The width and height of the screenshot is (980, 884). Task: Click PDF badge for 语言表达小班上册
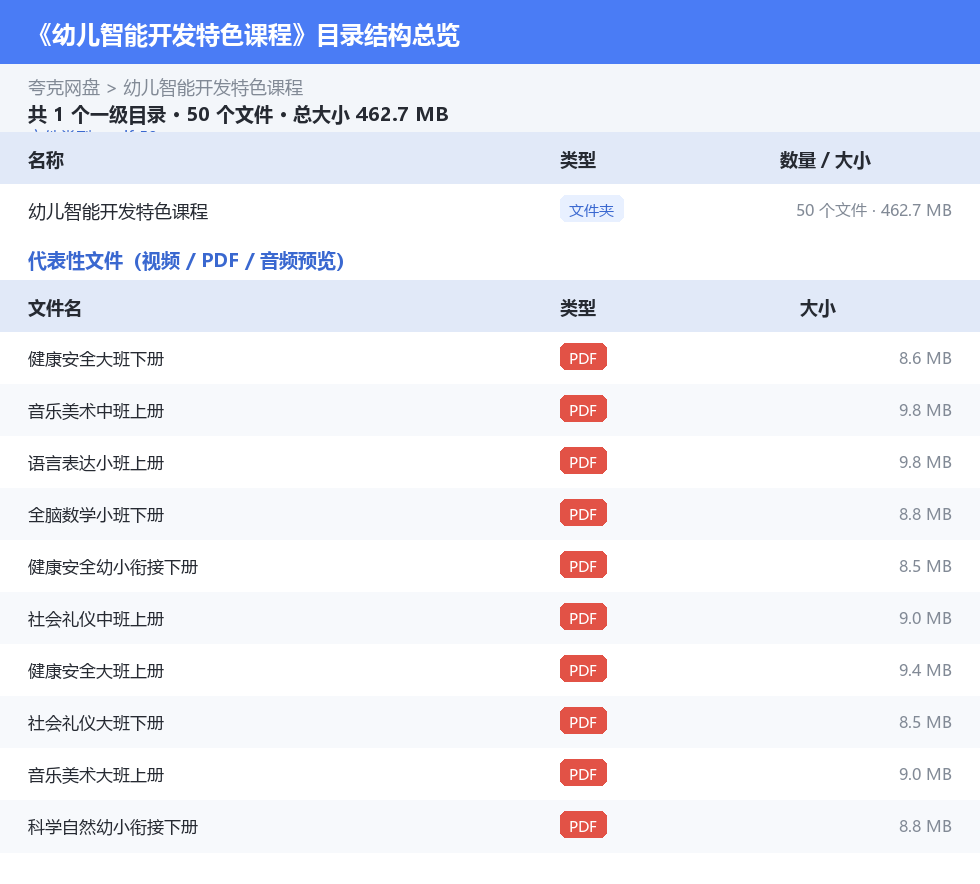[583, 461]
